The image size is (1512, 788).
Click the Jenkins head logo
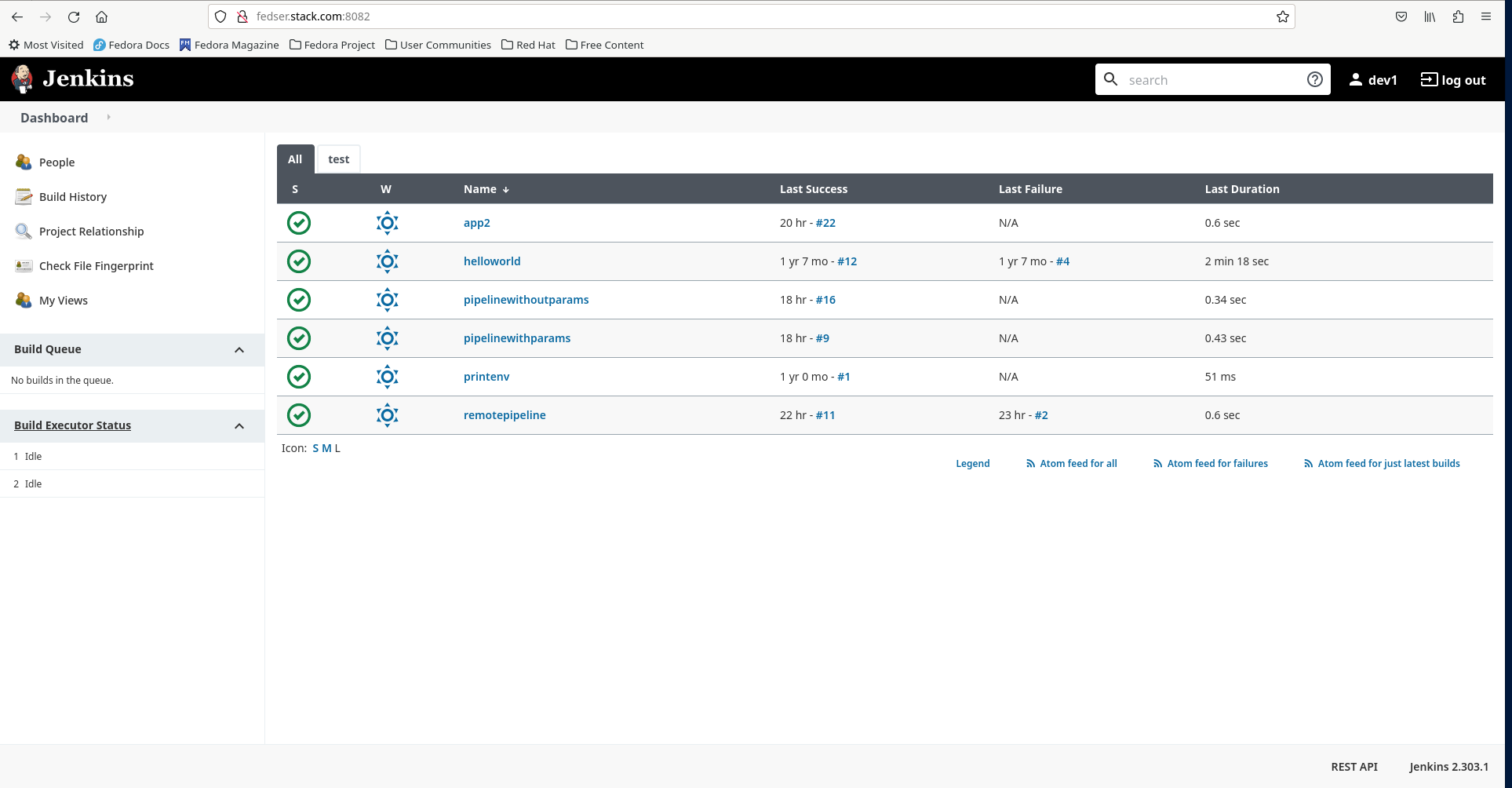click(22, 78)
